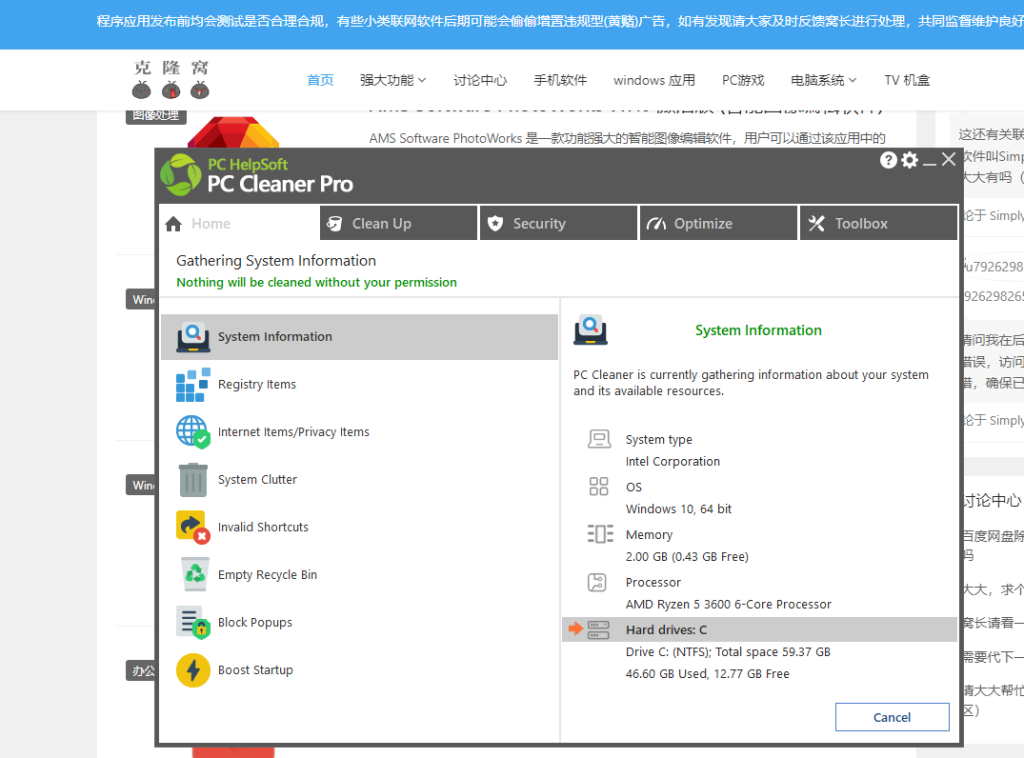Click the Drive C total space line

(x=728, y=652)
